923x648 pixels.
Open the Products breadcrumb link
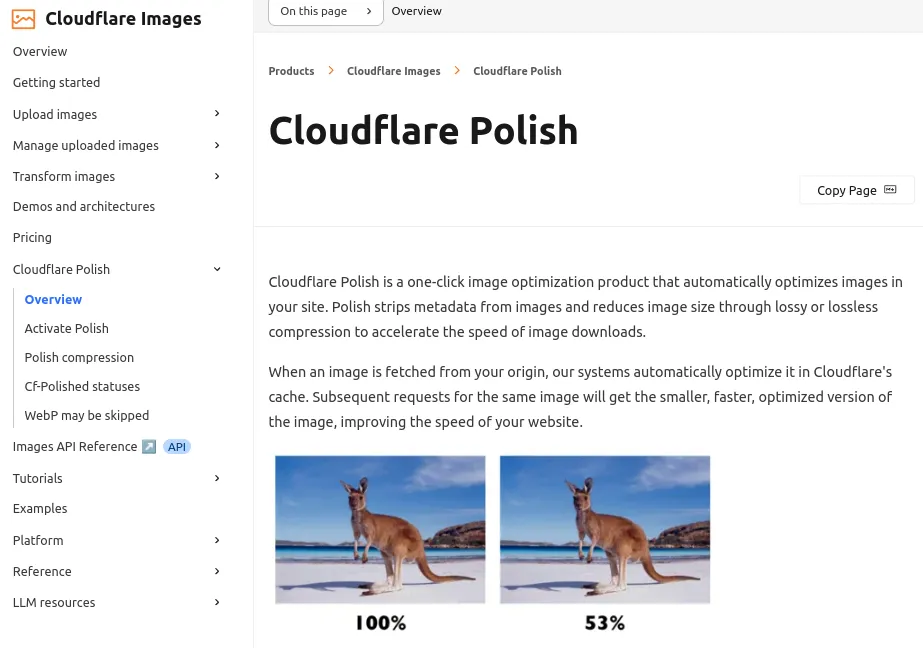291,71
